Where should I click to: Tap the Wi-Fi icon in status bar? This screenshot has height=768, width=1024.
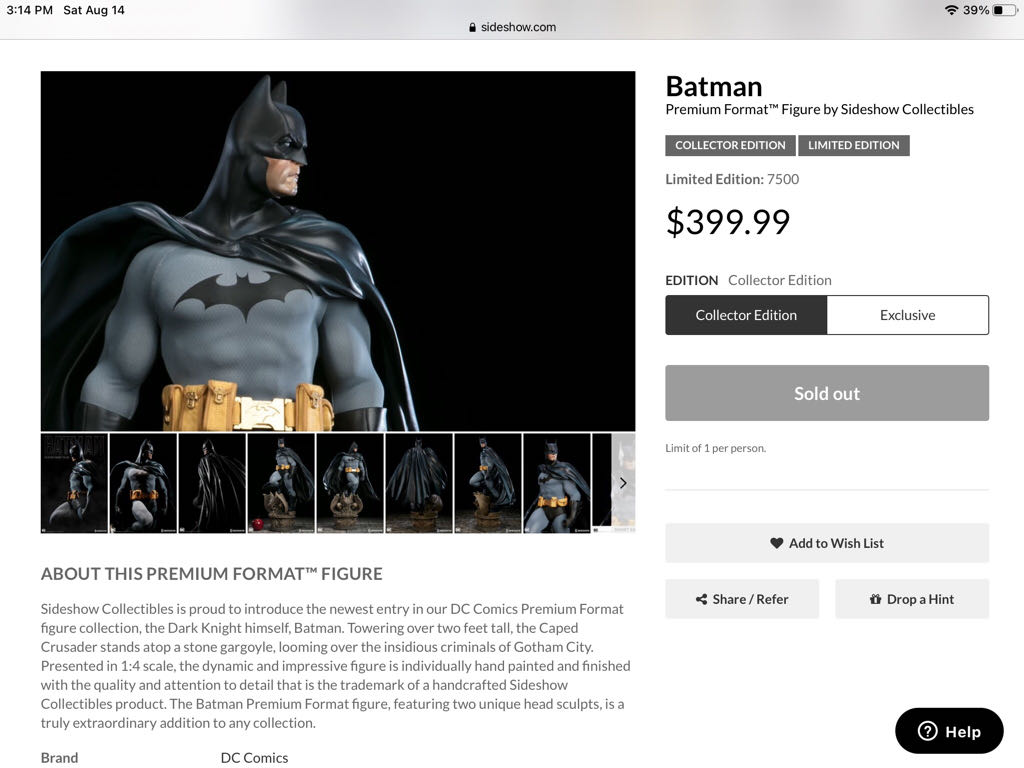(950, 10)
